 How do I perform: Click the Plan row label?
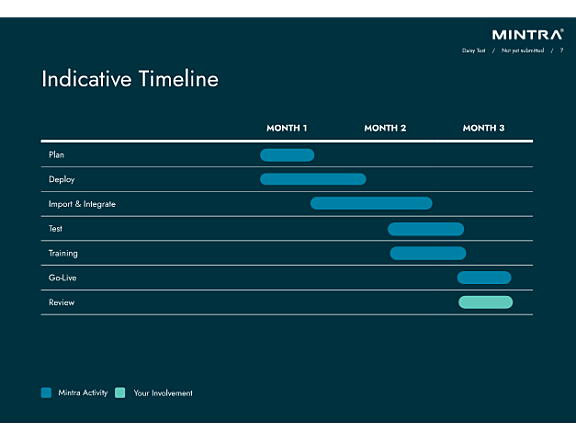(56, 155)
